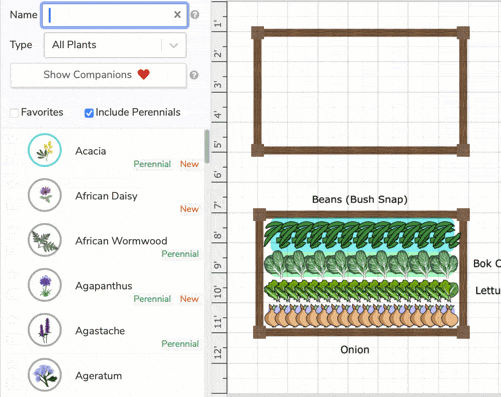Click the New tag under Agapanthus

(189, 299)
